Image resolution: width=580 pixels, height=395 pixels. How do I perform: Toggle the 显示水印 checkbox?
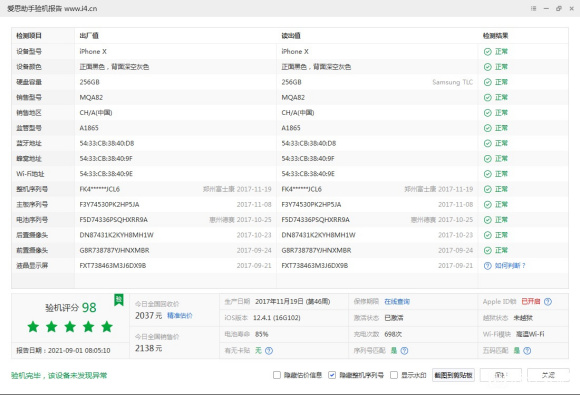pyautogui.click(x=394, y=375)
